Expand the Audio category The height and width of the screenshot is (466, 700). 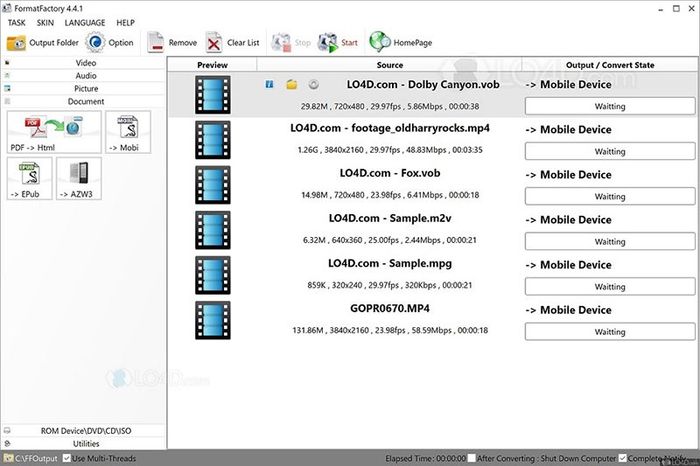tap(84, 76)
